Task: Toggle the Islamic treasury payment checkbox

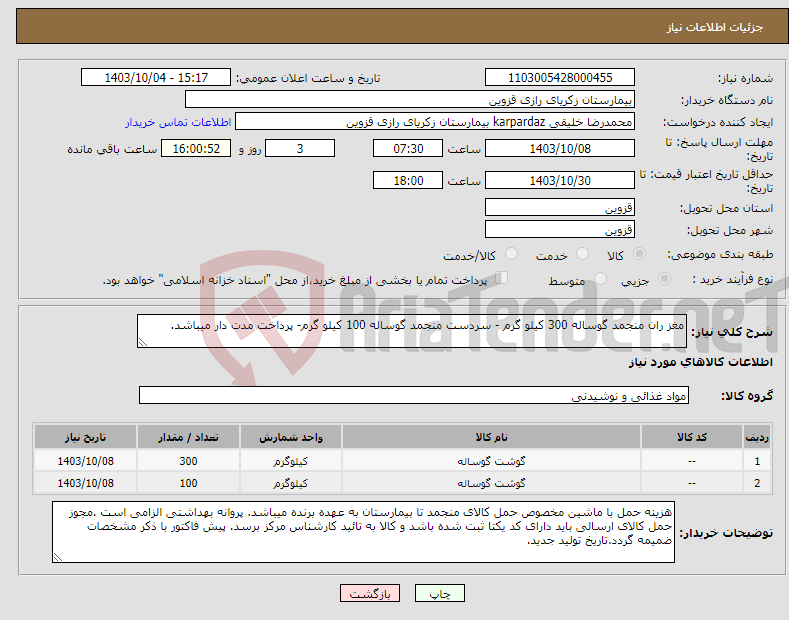Action: pos(502,278)
